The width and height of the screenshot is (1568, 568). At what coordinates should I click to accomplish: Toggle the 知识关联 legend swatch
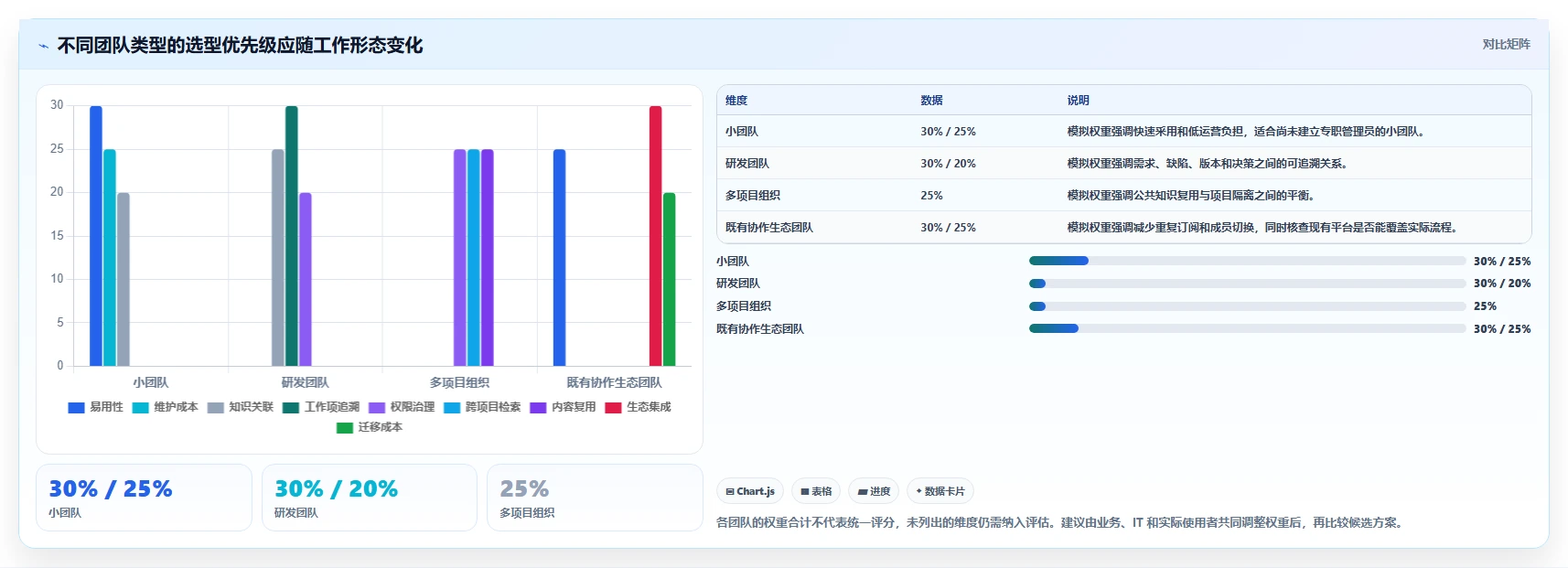coord(216,407)
